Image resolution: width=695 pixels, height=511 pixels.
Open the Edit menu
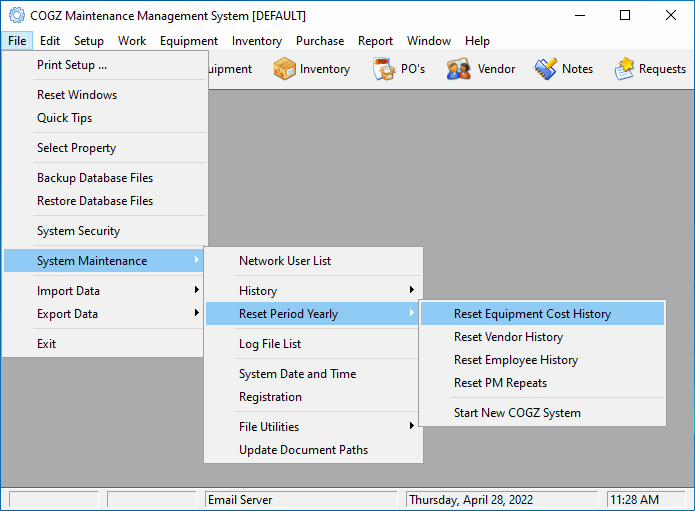50,41
